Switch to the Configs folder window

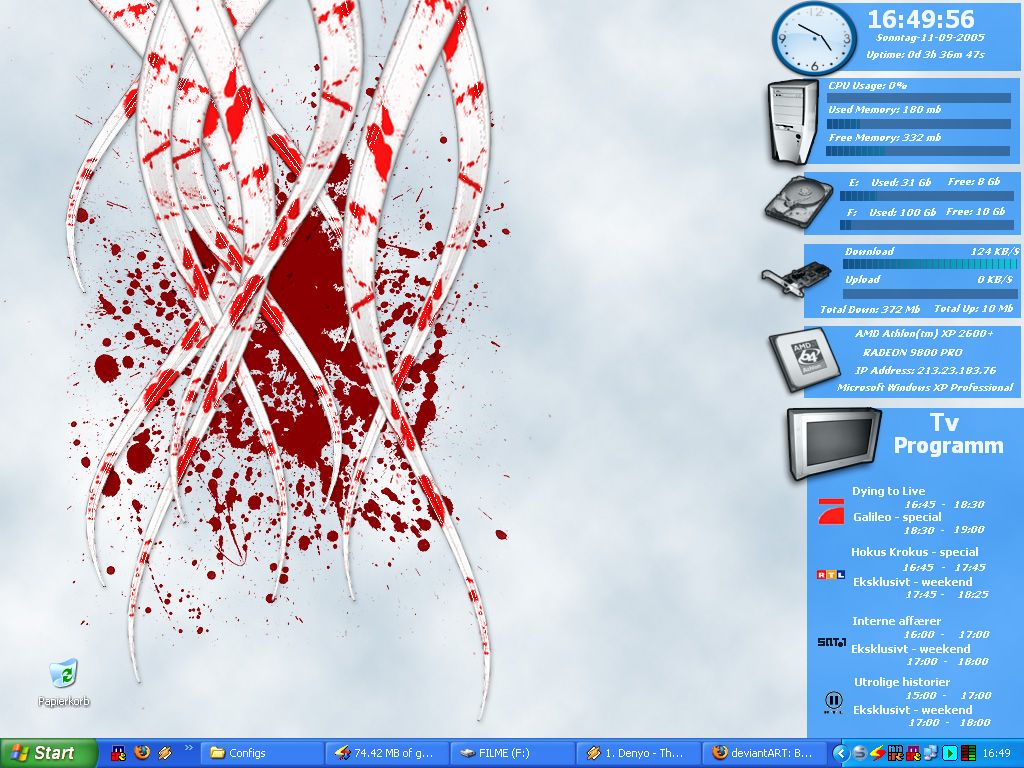(262, 752)
